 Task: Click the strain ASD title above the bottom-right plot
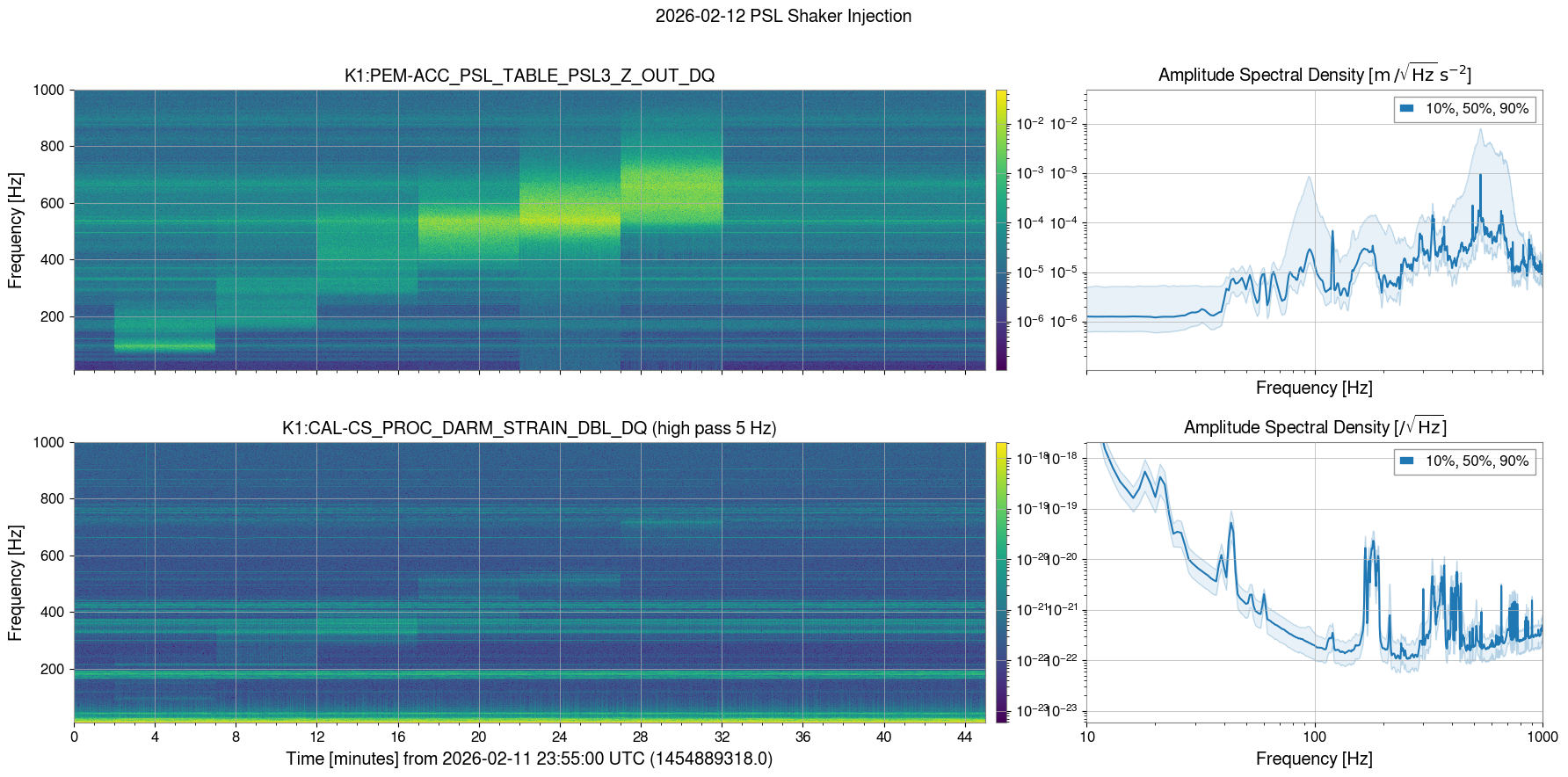point(1314,427)
